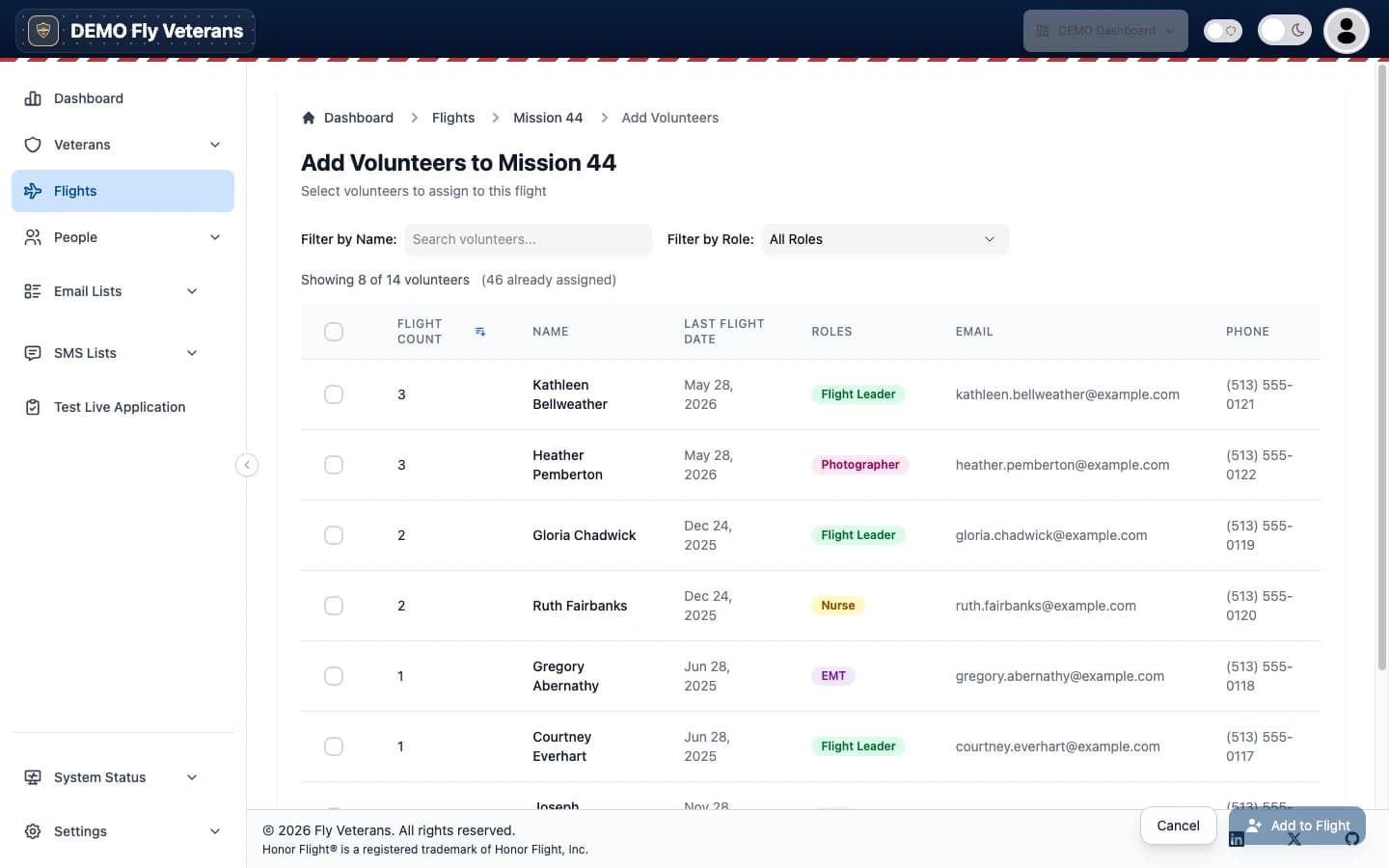Click the name Gregory Abernathy

(x=565, y=676)
